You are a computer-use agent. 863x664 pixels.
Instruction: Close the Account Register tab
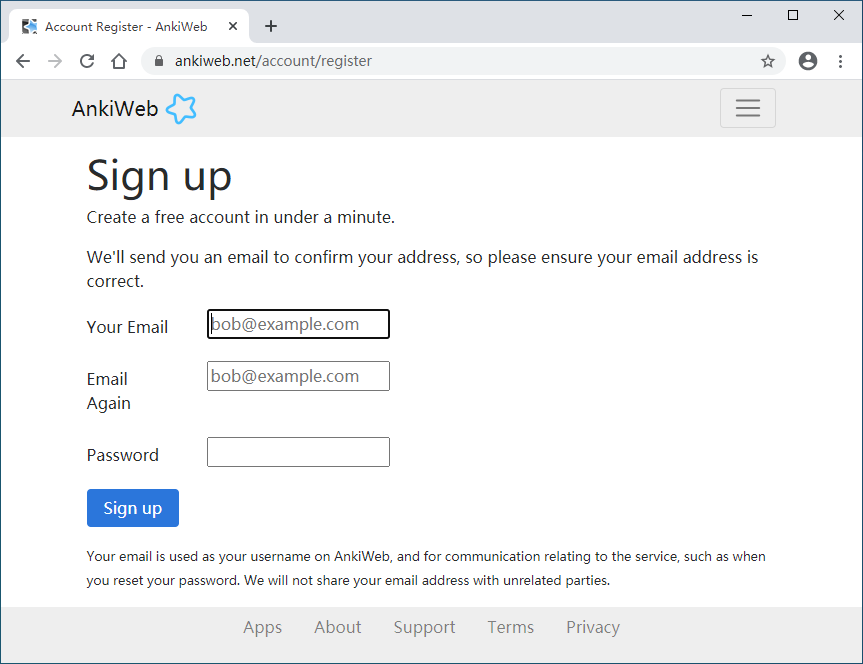pyautogui.click(x=233, y=26)
